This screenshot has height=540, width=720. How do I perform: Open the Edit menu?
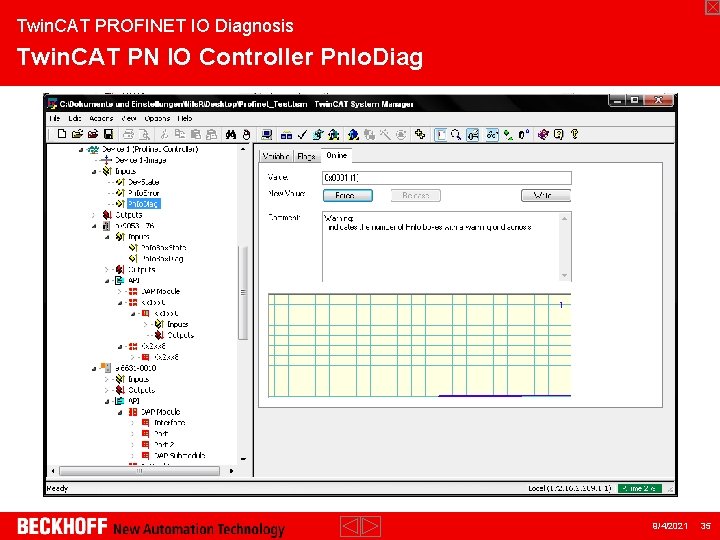click(x=74, y=118)
